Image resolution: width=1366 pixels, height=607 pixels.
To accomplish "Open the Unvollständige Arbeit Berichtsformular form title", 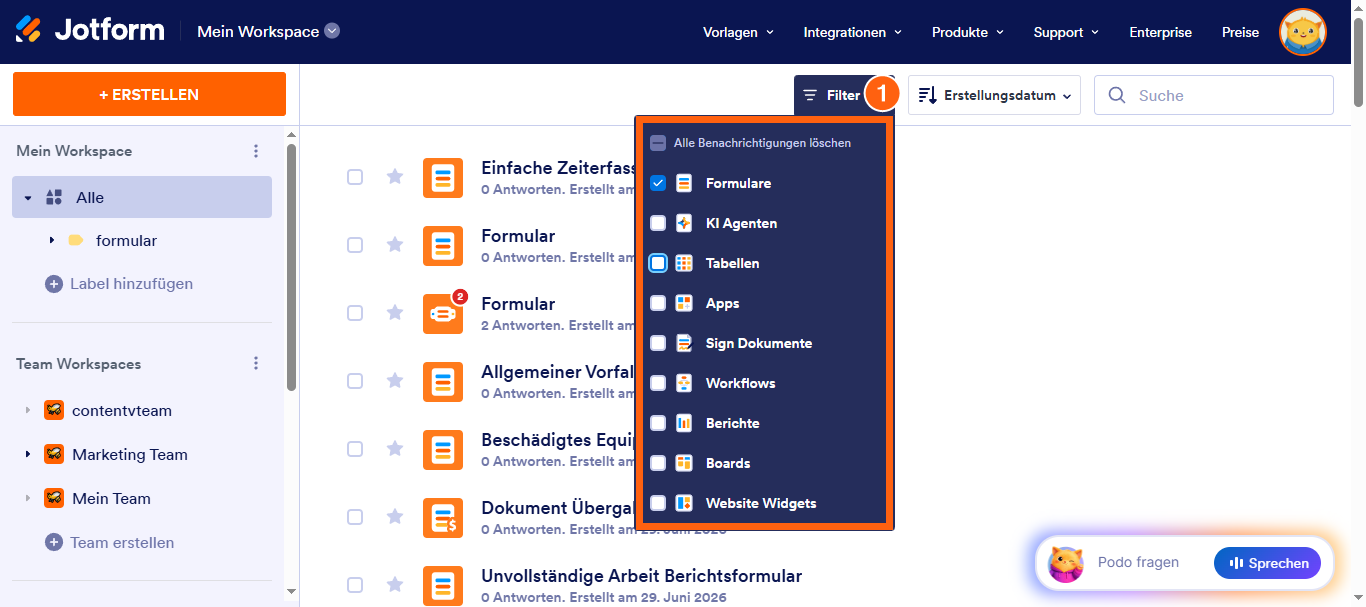I will click(641, 576).
